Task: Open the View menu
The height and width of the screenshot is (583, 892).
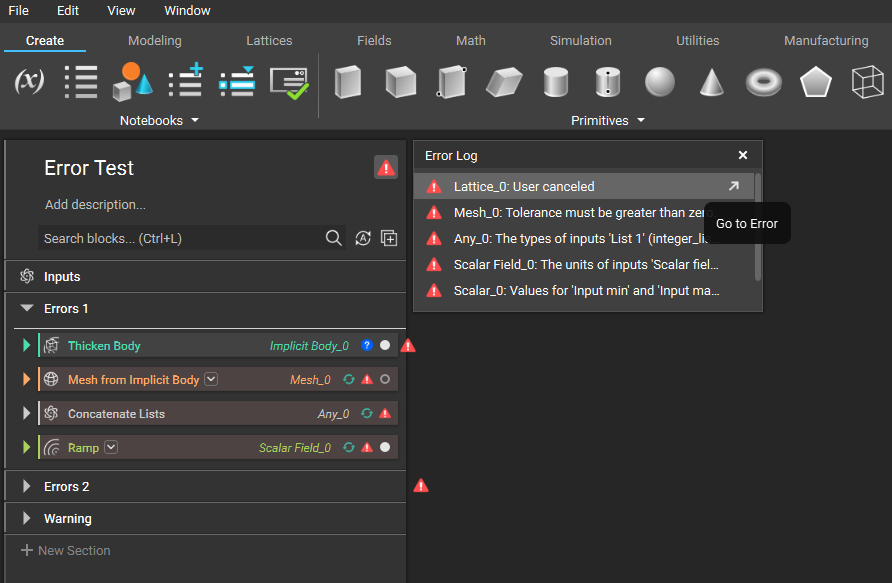Action: [x=121, y=11]
